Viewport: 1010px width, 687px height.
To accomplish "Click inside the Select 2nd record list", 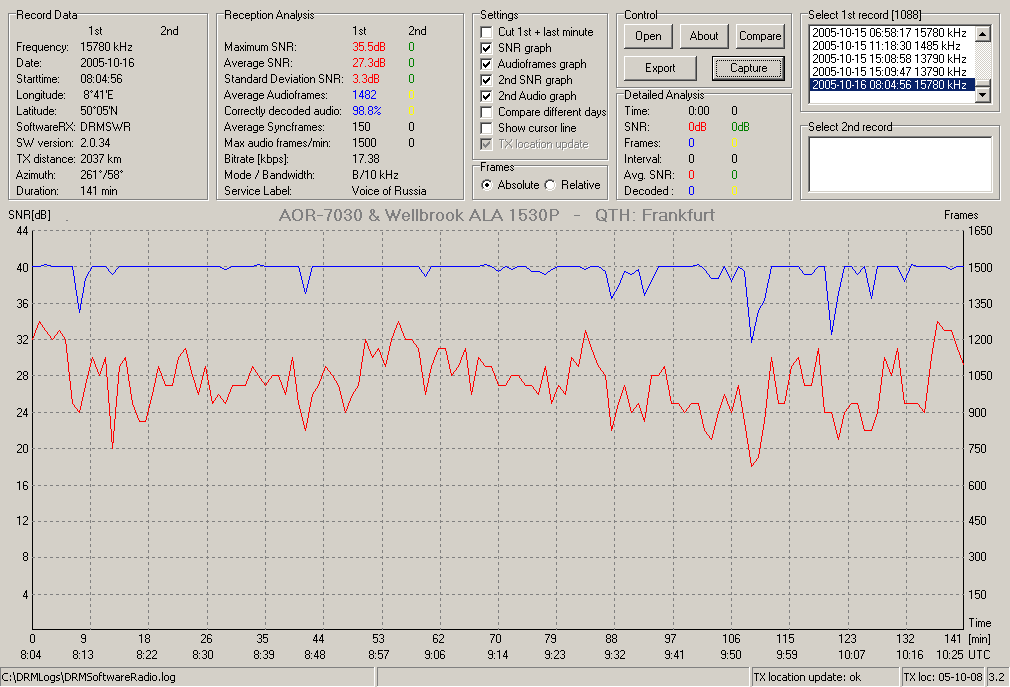I will click(x=900, y=164).
